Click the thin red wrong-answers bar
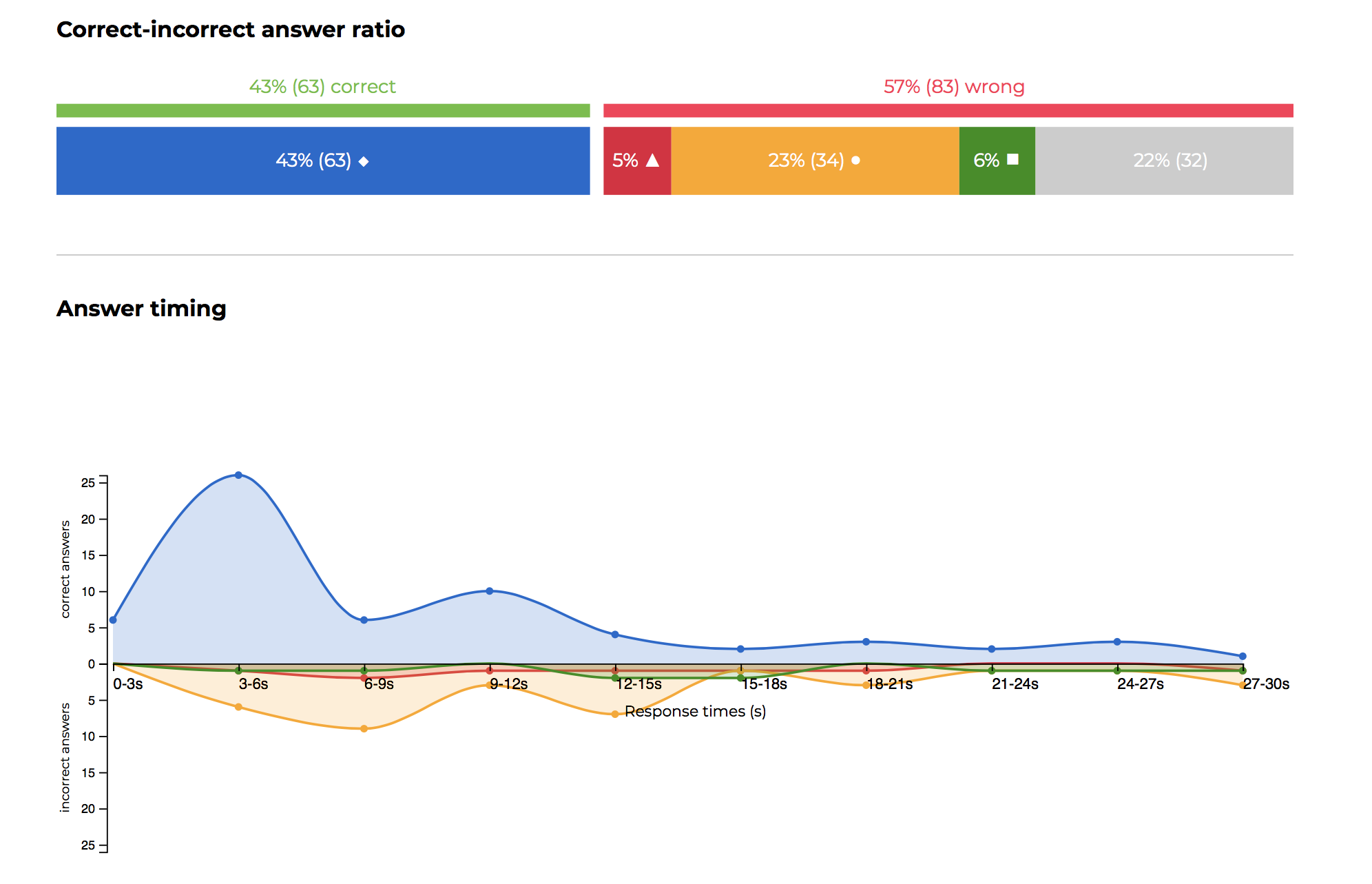 pos(948,110)
